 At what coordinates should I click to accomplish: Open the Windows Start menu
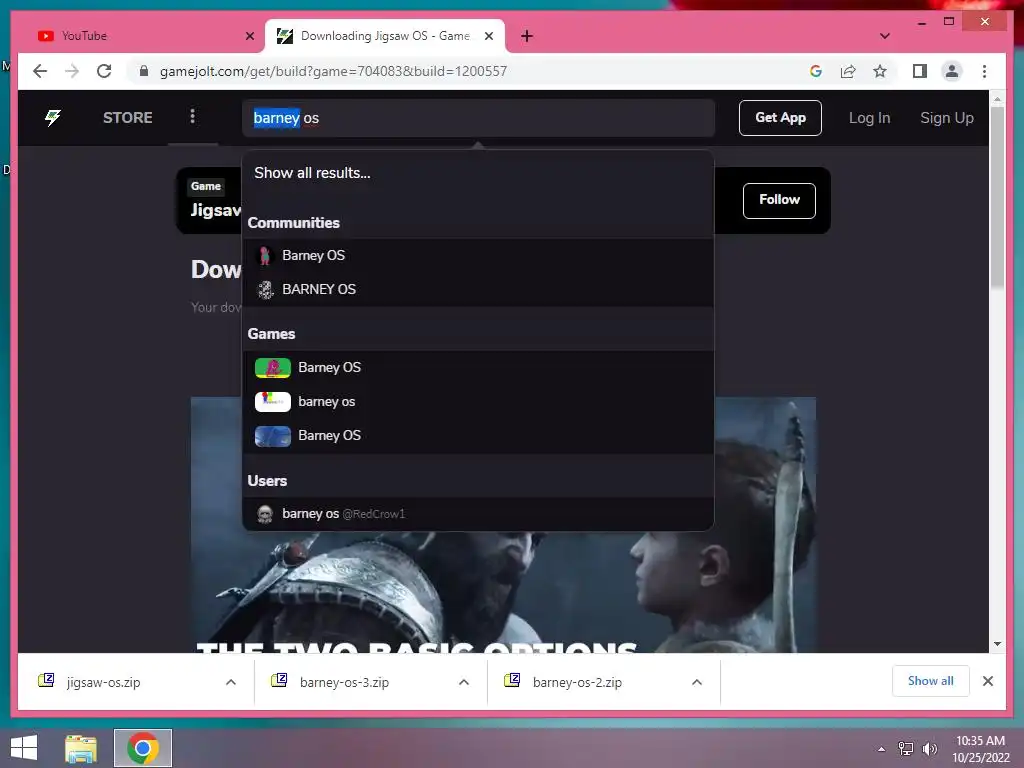[24, 748]
